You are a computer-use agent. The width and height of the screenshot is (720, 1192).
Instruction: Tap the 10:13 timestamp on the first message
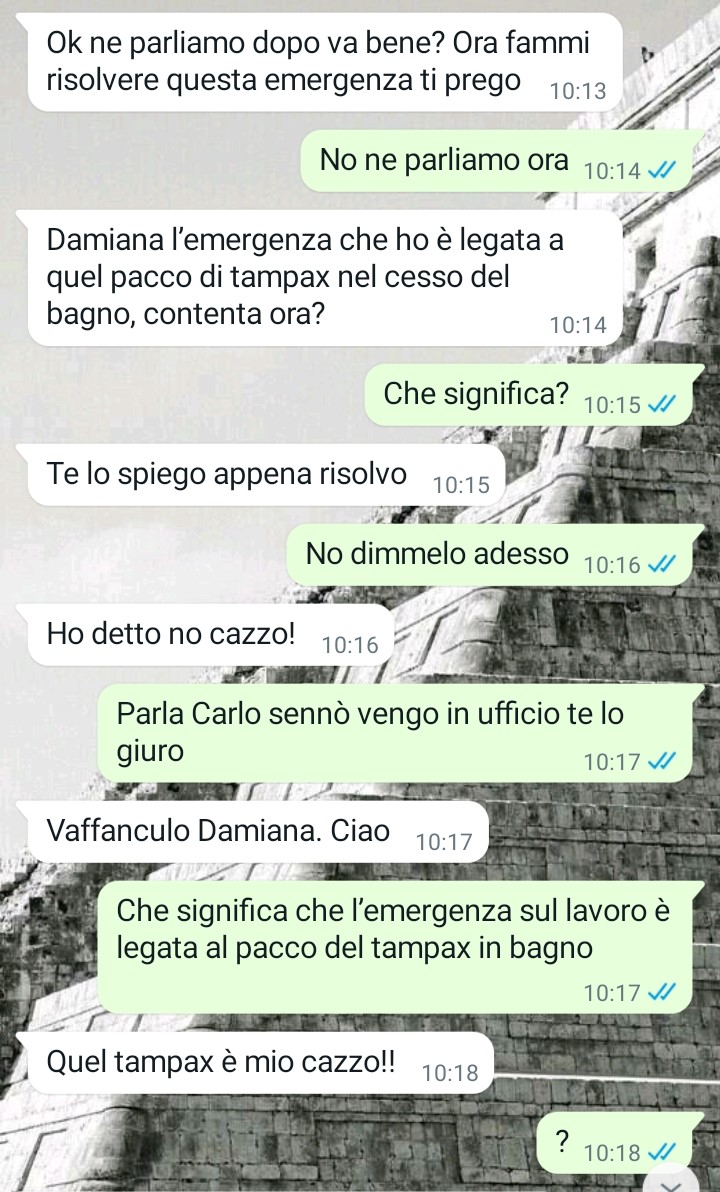pyautogui.click(x=578, y=91)
